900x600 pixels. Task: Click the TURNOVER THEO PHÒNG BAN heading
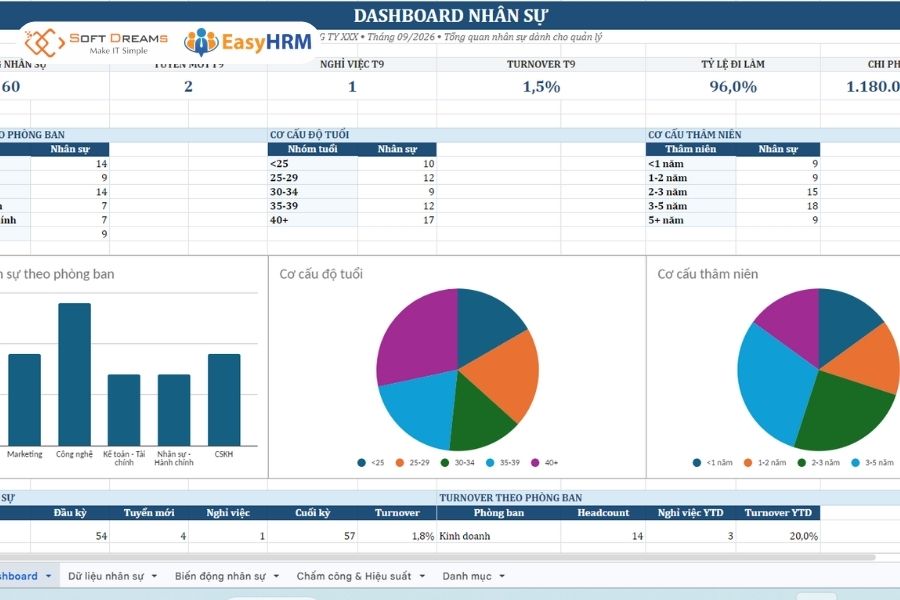[x=511, y=498]
